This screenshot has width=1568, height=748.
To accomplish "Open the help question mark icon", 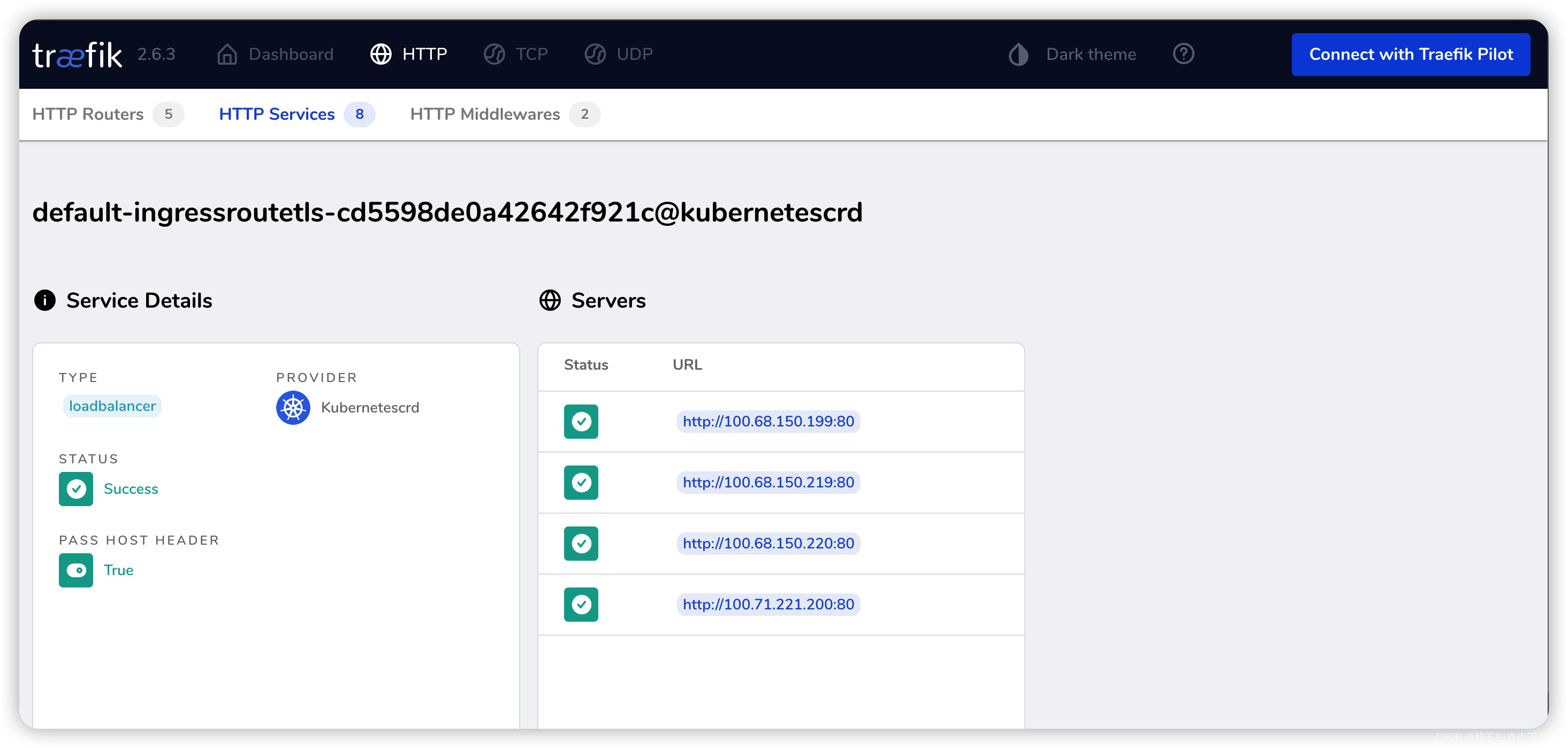I will coord(1183,54).
